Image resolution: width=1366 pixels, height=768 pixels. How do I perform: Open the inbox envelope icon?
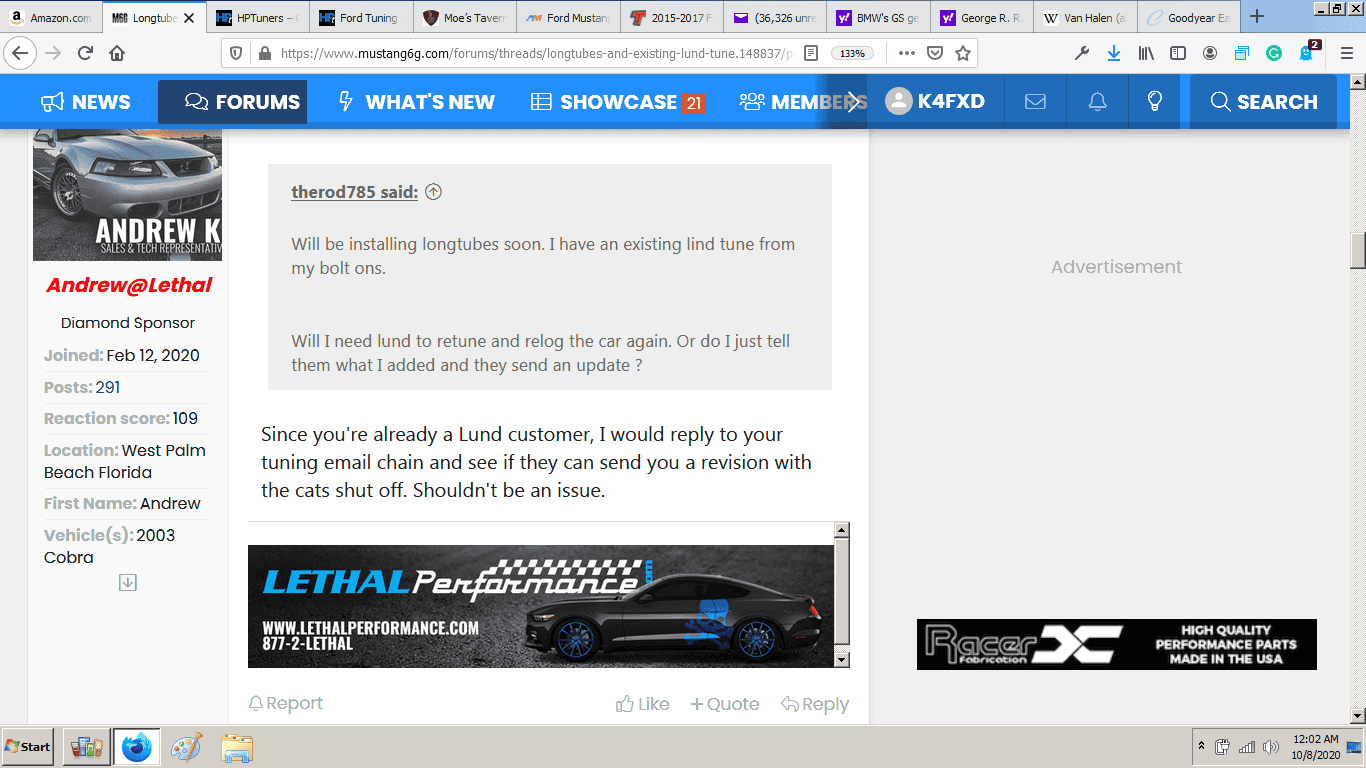pyautogui.click(x=1035, y=102)
